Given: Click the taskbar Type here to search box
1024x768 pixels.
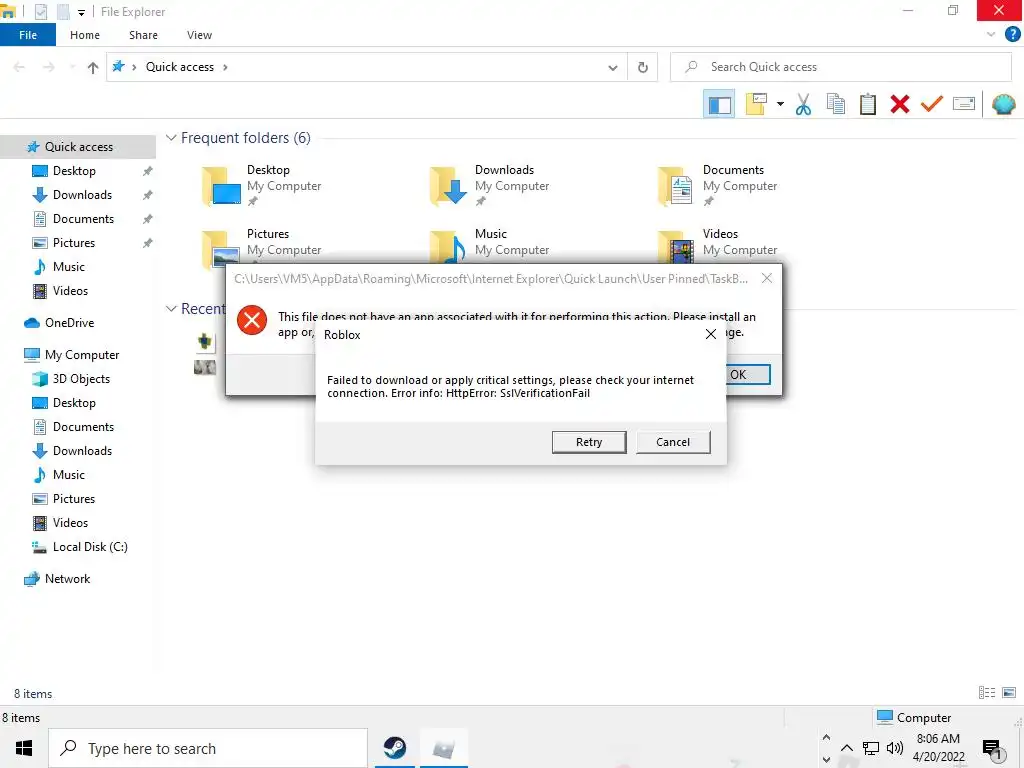Looking at the screenshot, I should point(208,748).
